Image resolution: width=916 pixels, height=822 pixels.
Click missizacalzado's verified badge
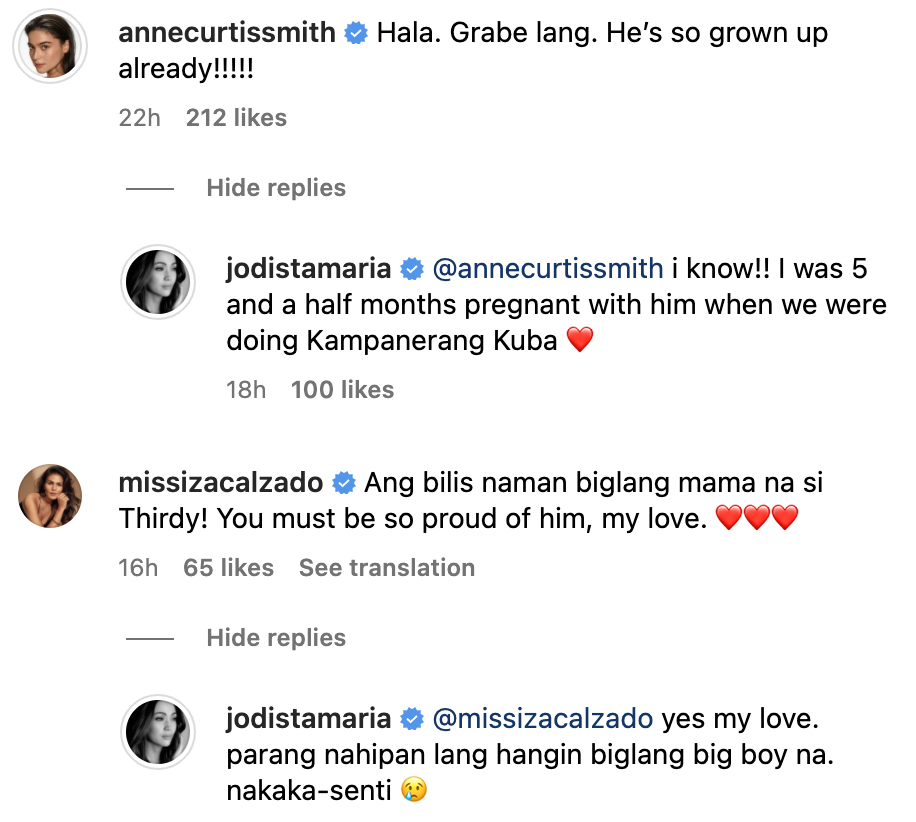(x=343, y=483)
